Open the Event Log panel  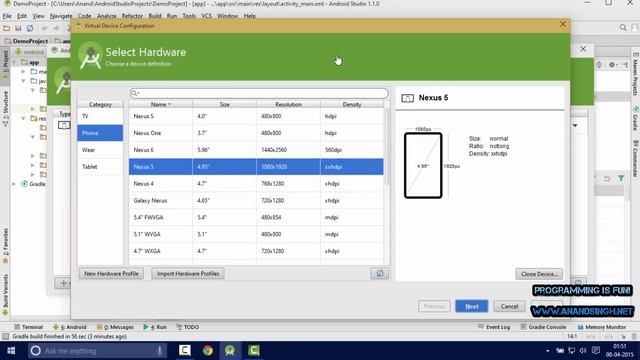(x=495, y=327)
